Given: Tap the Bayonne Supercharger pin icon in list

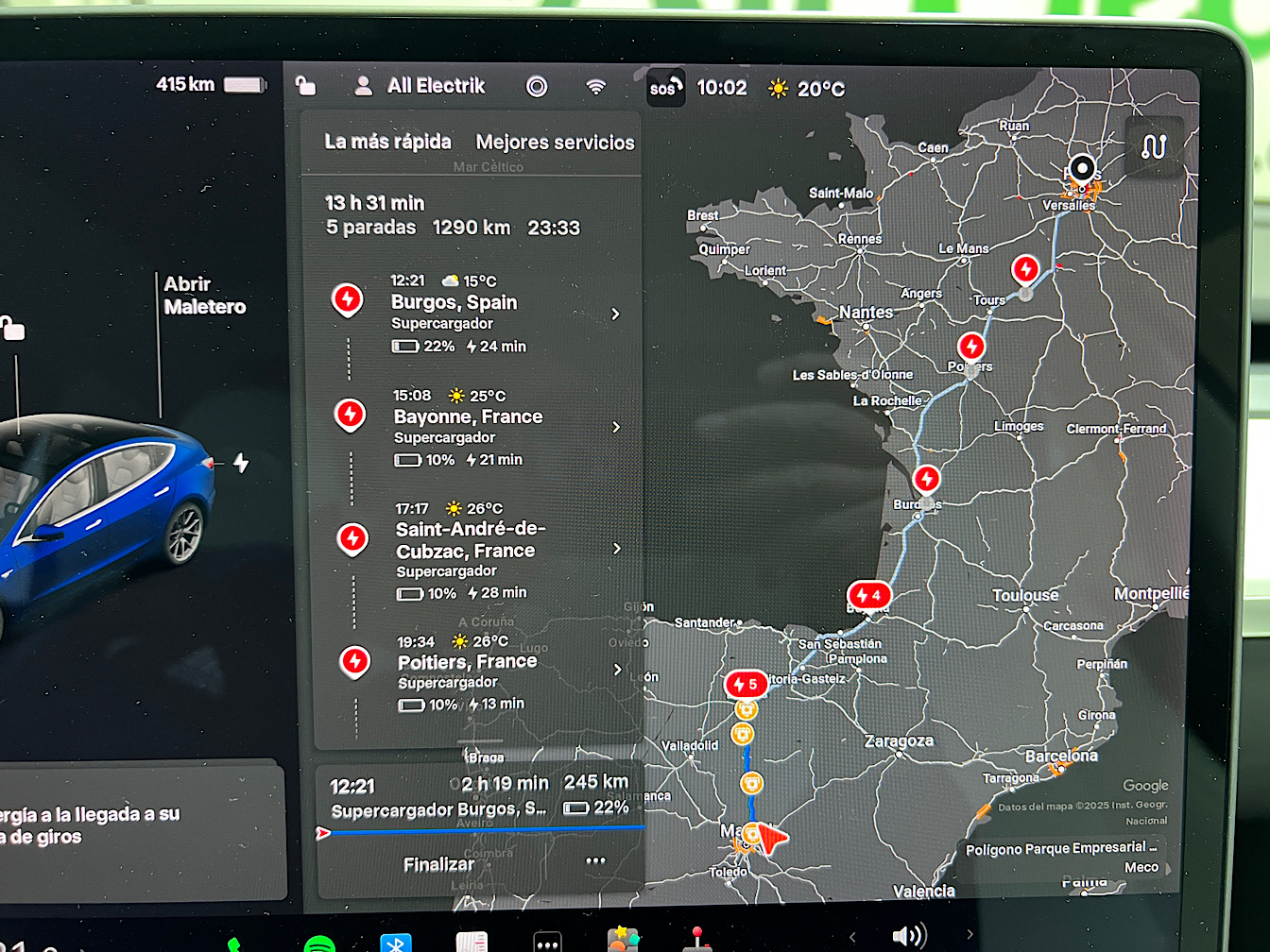Looking at the screenshot, I should (351, 415).
